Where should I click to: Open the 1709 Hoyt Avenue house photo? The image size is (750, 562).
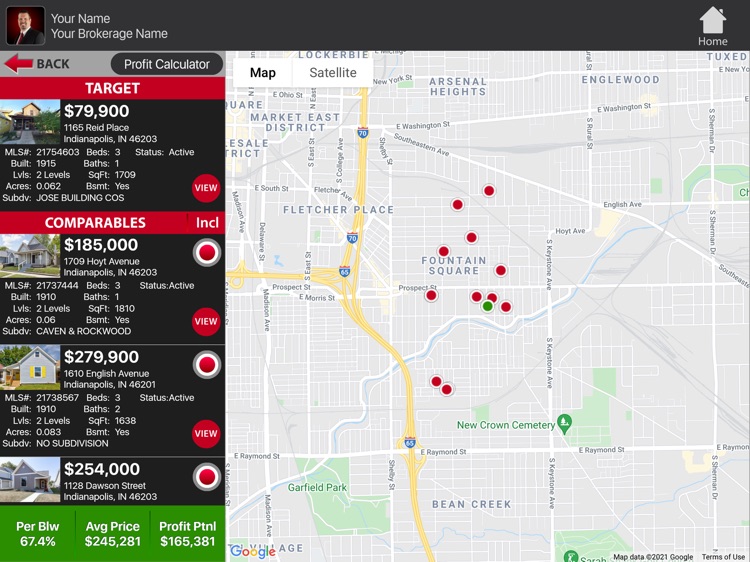(30, 256)
